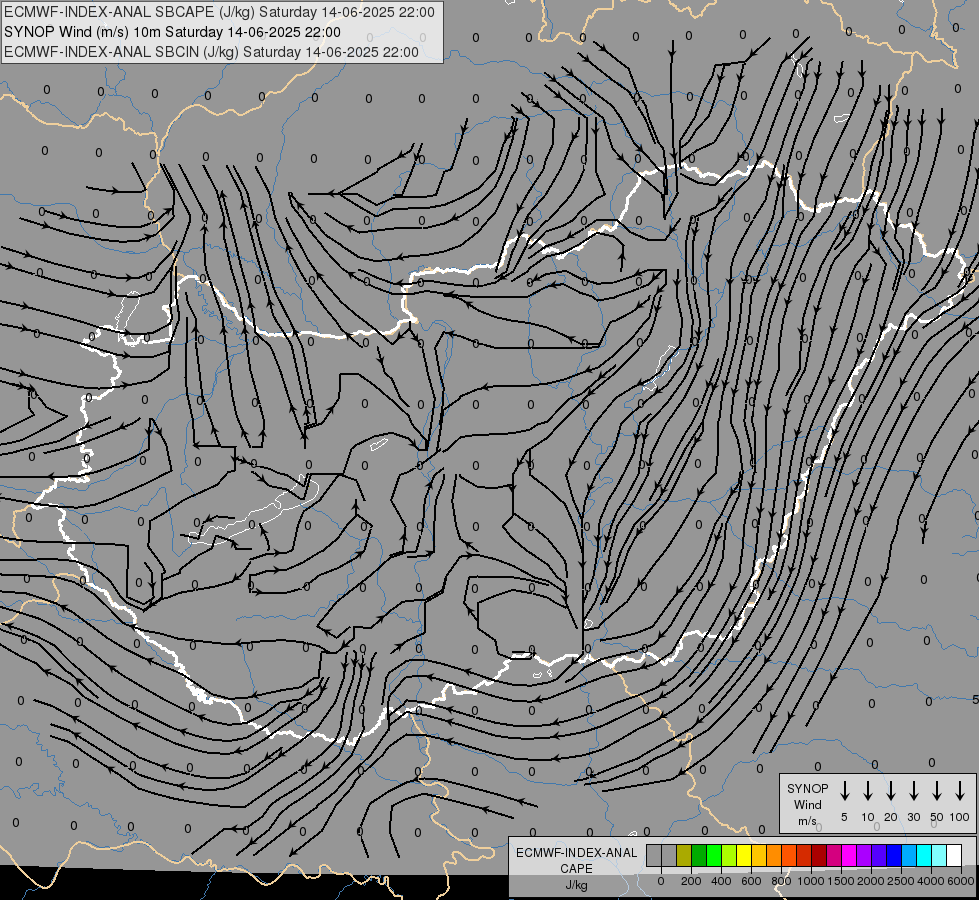The image size is (979, 900).
Task: Click the wind arrow above the 20 label
Action: coord(891,790)
